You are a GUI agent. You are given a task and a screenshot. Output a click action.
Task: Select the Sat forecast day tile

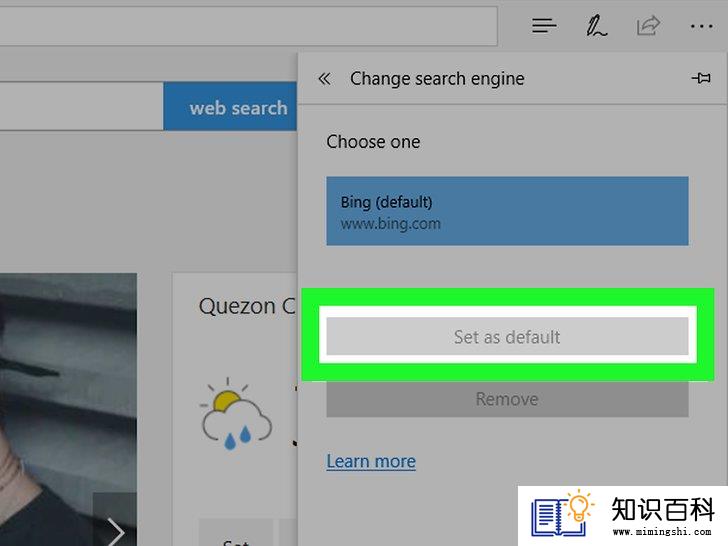click(x=235, y=534)
